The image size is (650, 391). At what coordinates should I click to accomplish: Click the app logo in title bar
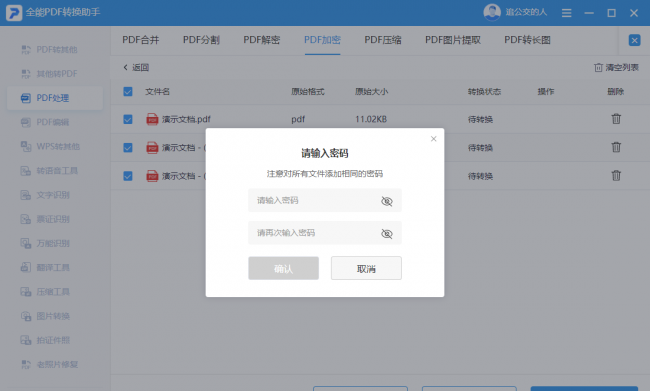pos(14,12)
